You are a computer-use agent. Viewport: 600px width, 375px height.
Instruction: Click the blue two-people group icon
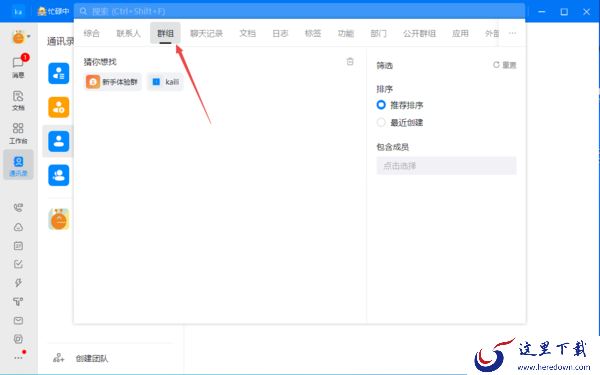59,175
